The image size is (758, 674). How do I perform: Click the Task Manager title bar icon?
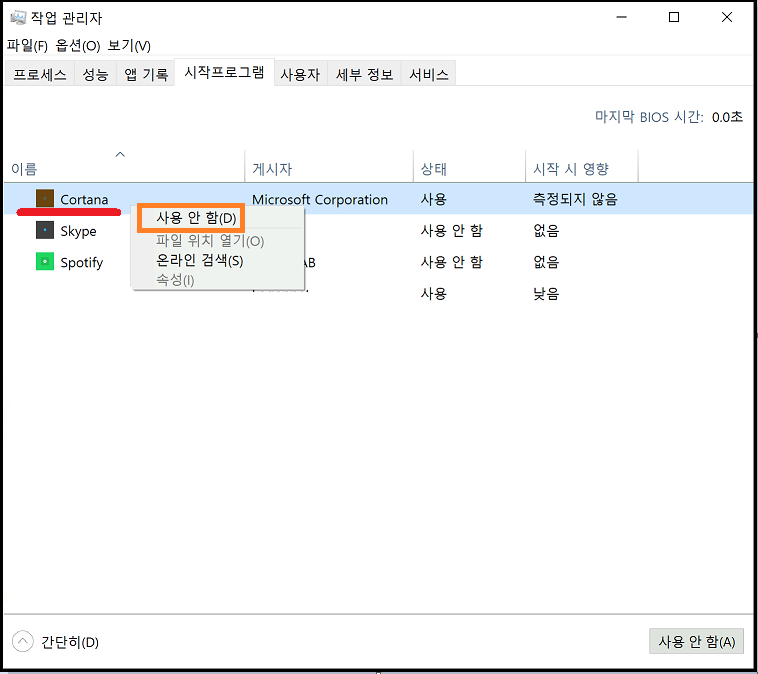pyautogui.click(x=18, y=18)
